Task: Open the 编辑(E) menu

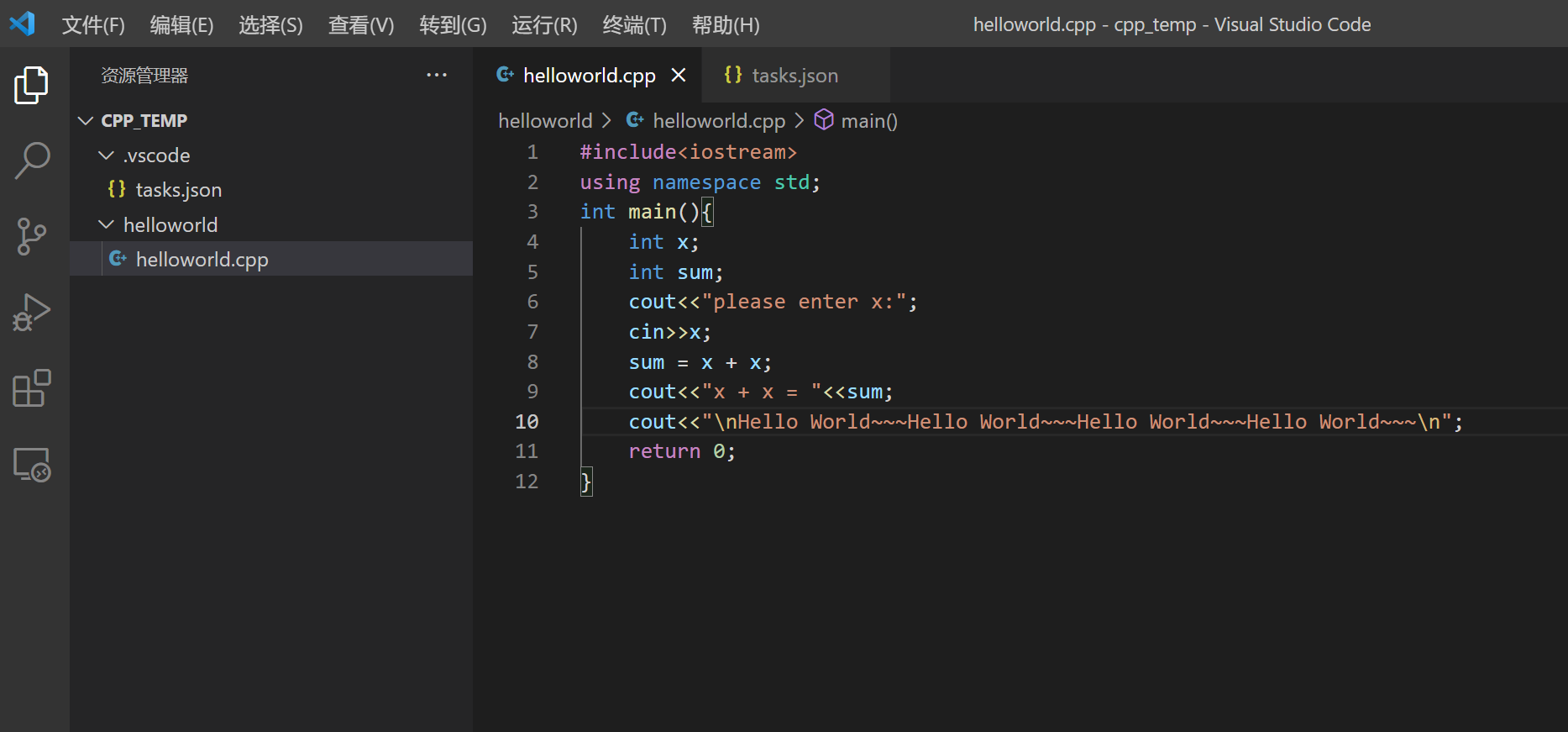Action: tap(181, 25)
